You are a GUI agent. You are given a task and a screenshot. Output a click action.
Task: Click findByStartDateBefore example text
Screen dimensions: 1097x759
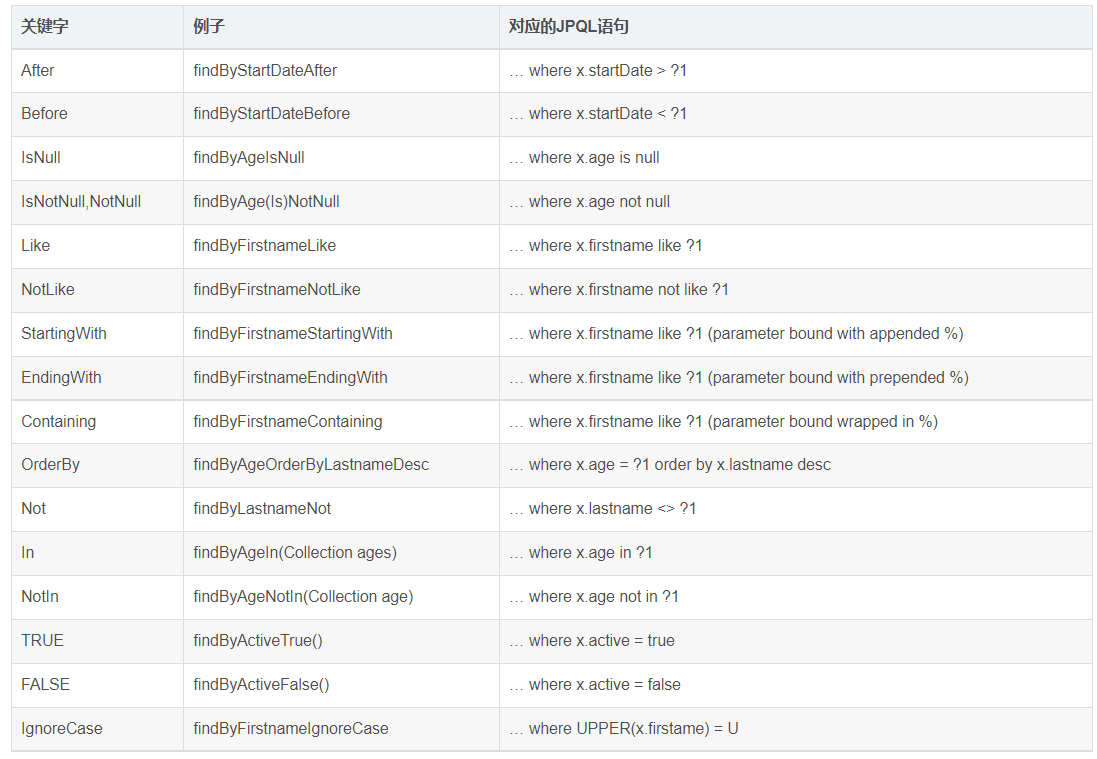[271, 114]
